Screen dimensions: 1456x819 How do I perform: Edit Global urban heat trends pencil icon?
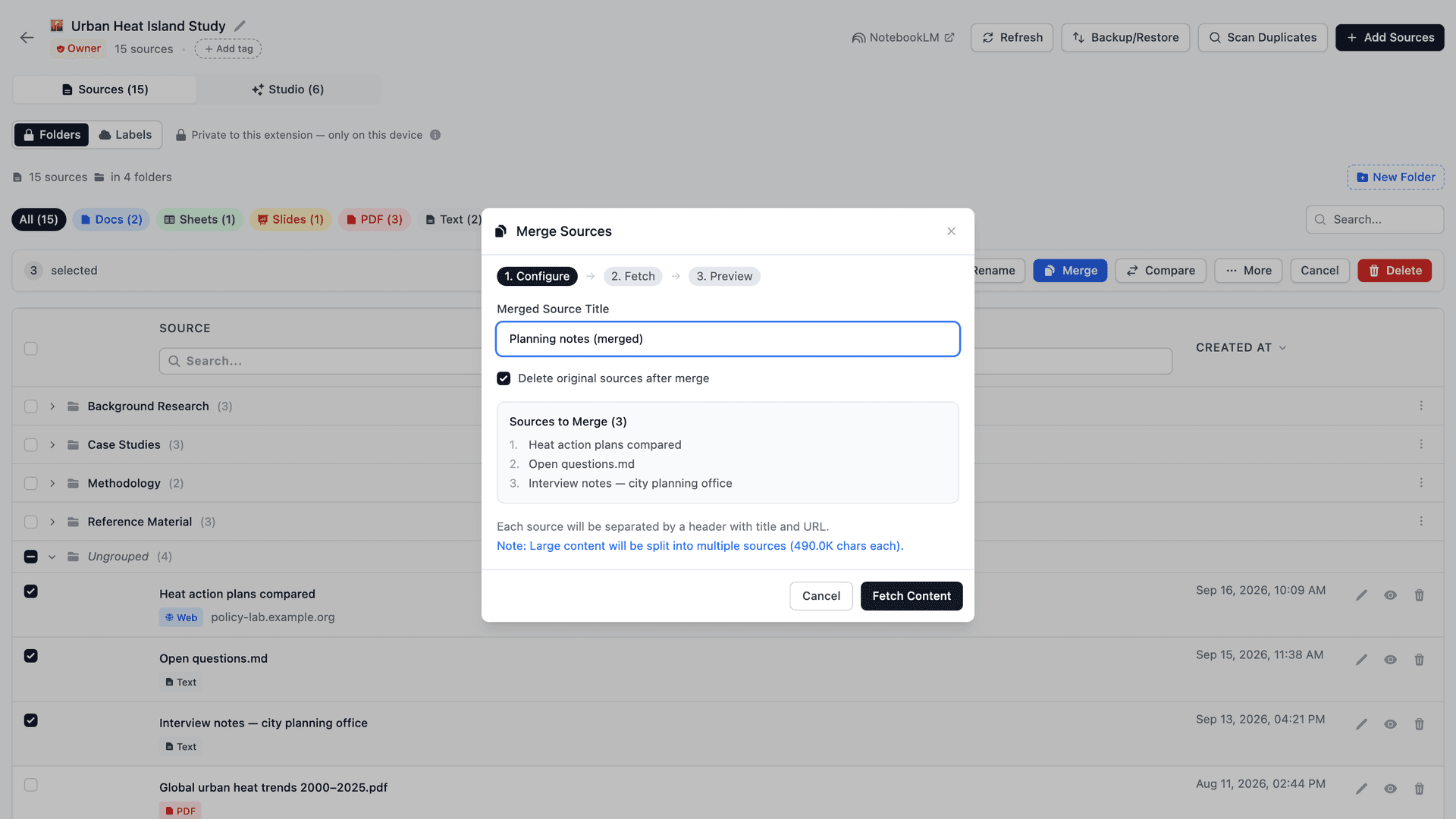[x=1361, y=789]
